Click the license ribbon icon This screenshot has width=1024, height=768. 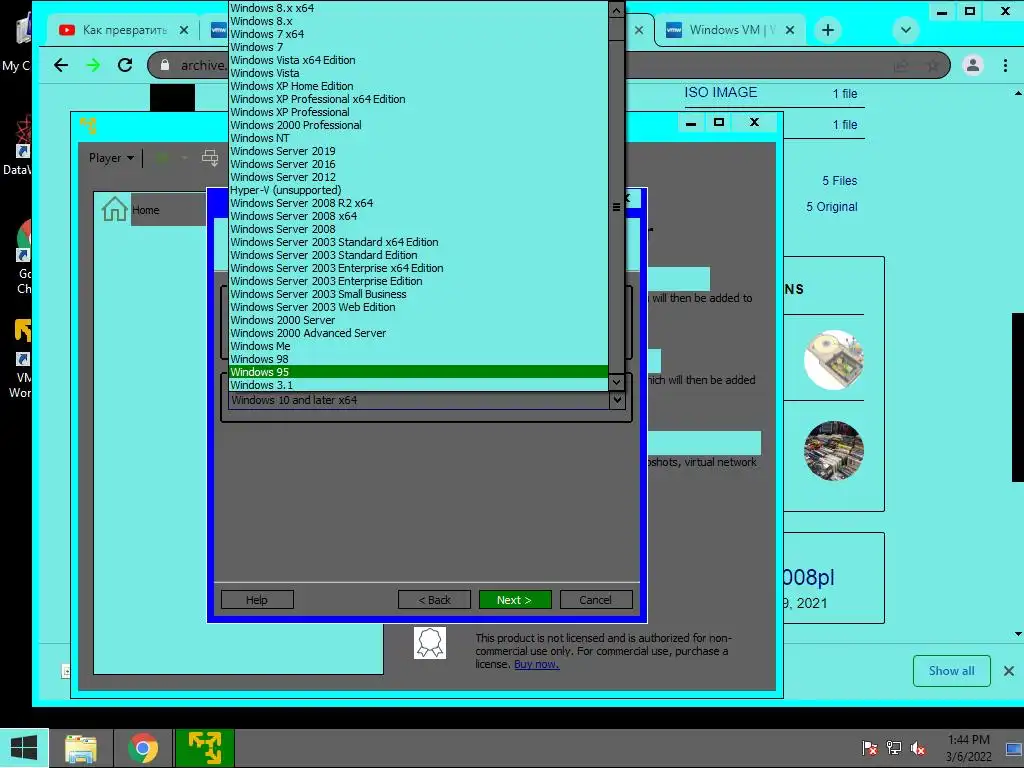[430, 643]
